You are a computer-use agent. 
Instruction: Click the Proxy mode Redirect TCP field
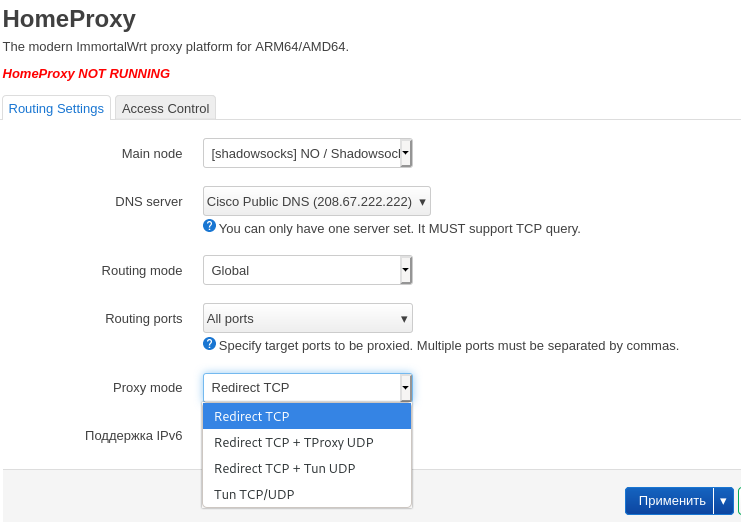pyautogui.click(x=302, y=388)
